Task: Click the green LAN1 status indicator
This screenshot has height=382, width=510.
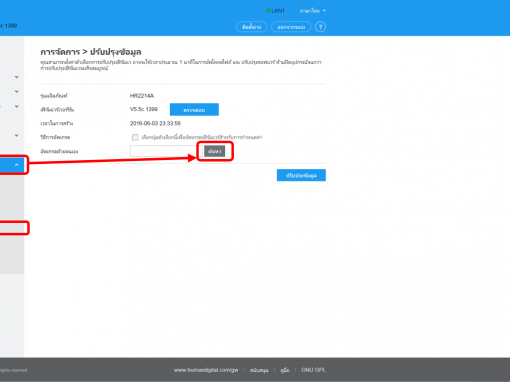Action: pyautogui.click(x=275, y=11)
